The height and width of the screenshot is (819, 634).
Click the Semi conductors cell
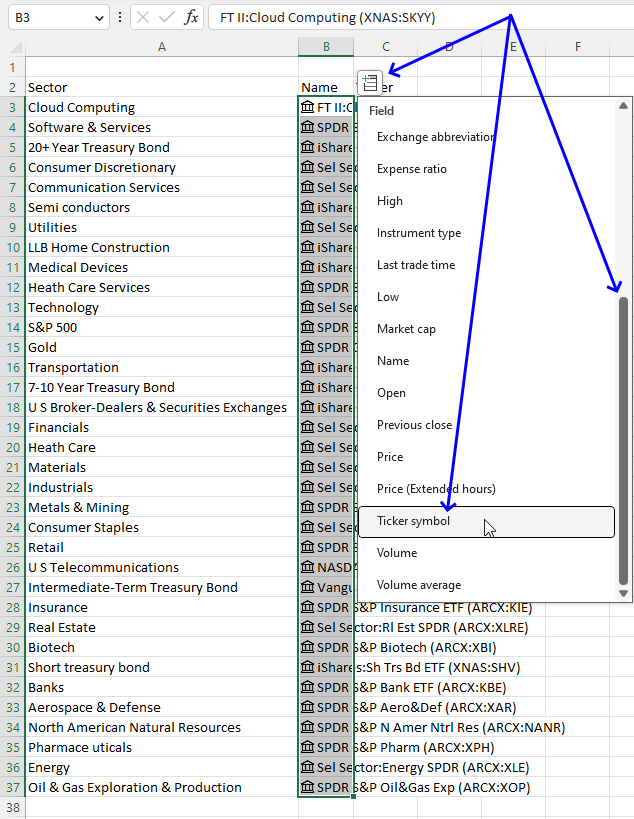161,207
